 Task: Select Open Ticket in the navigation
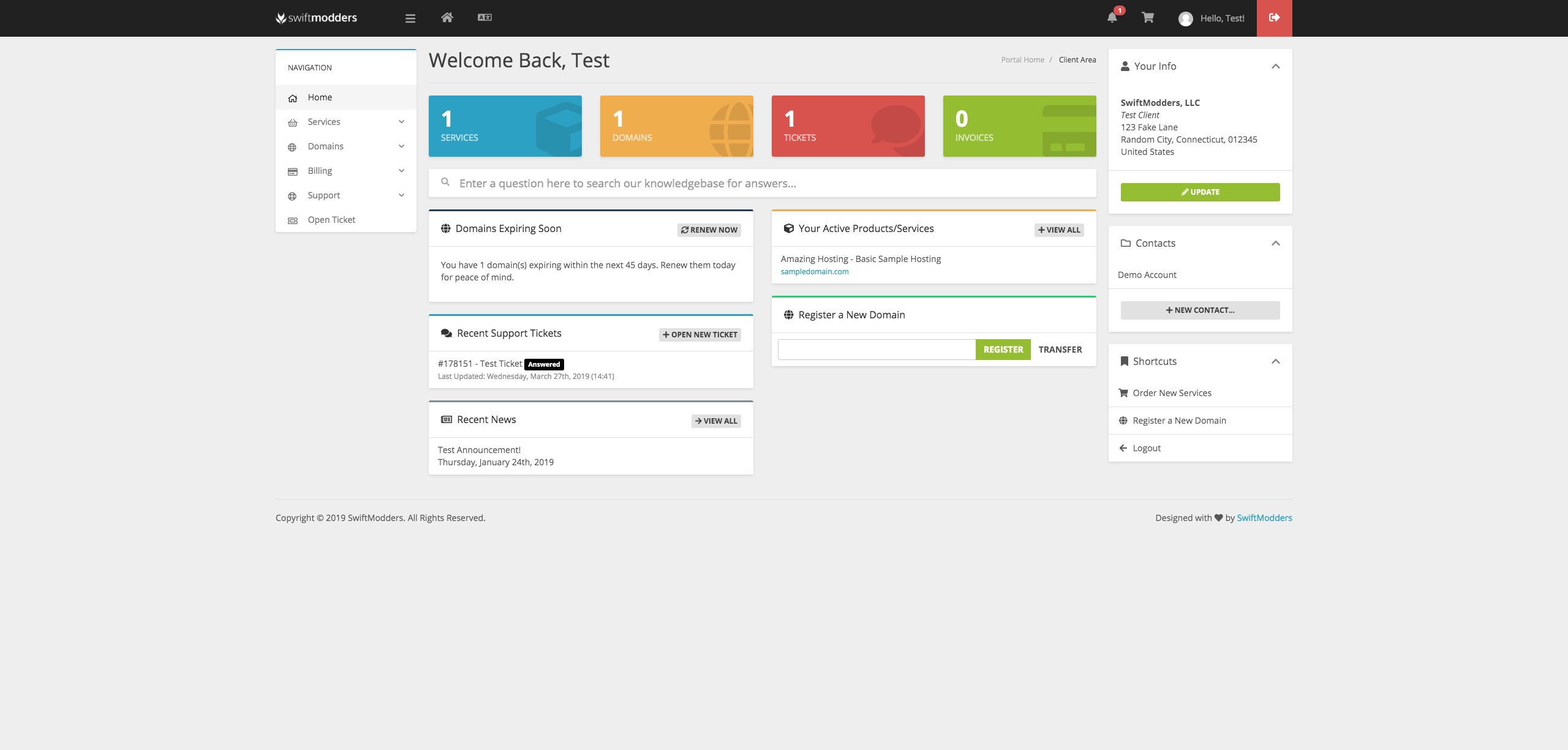point(331,219)
